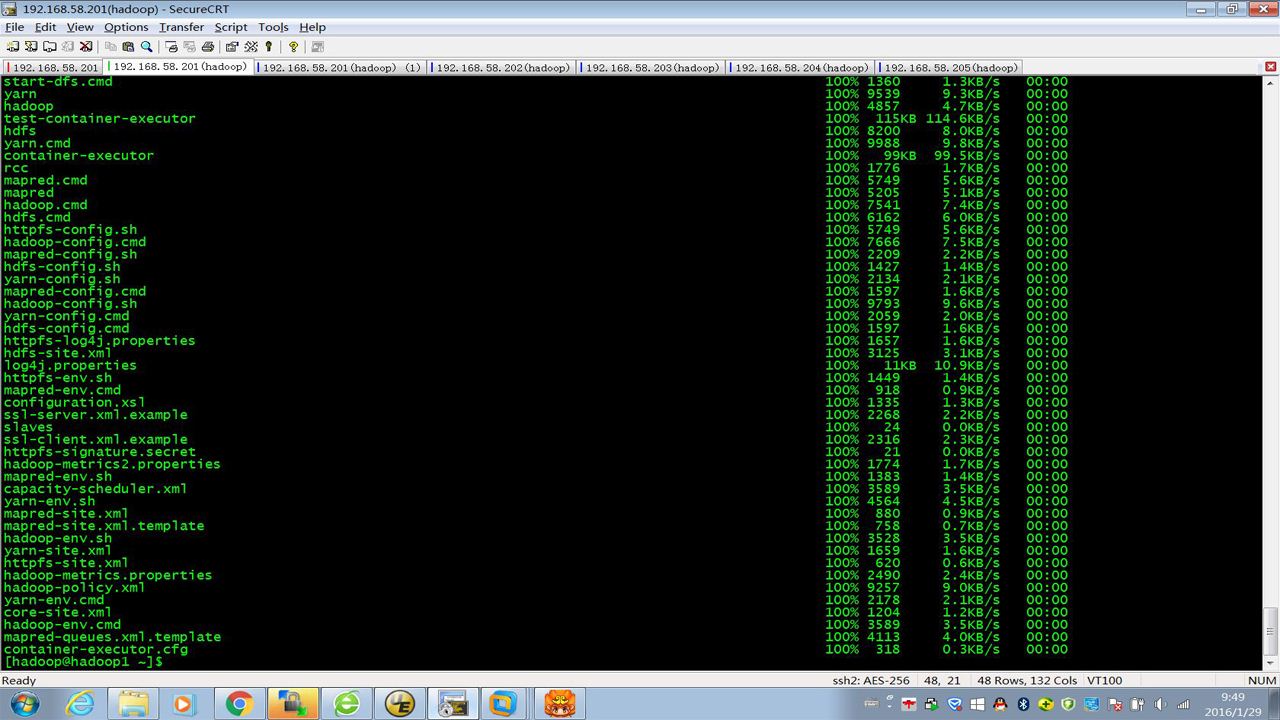Open the Windows Start menu
This screenshot has width=1280, height=720.
pos(23,704)
